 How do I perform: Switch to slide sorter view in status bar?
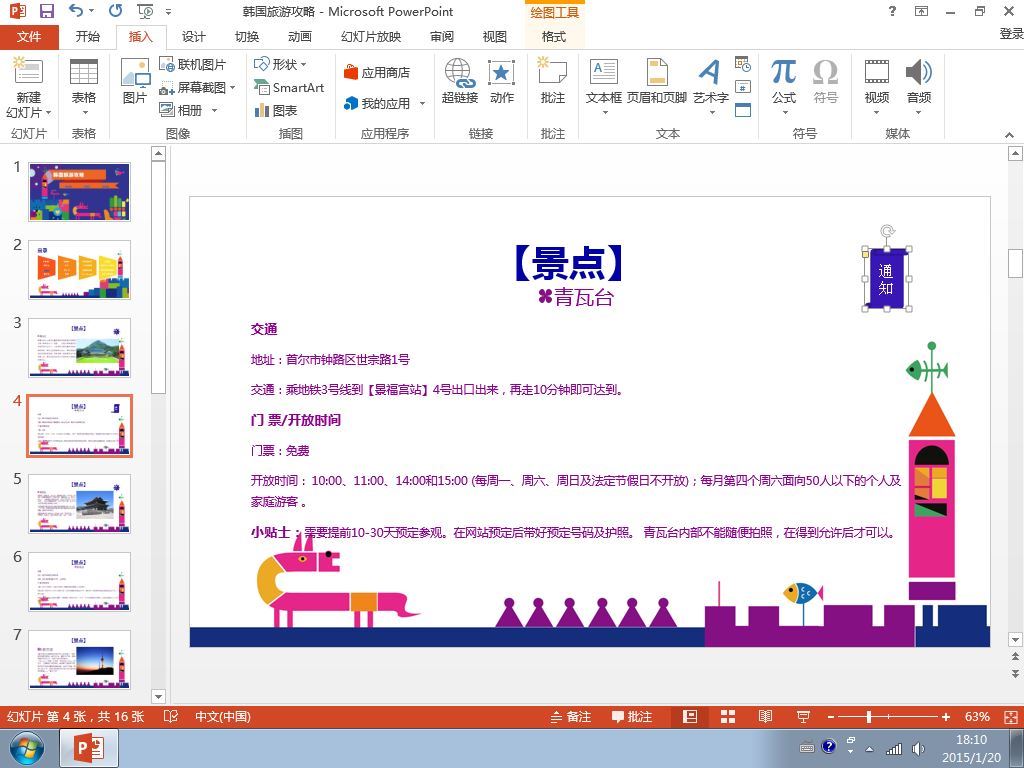point(728,716)
